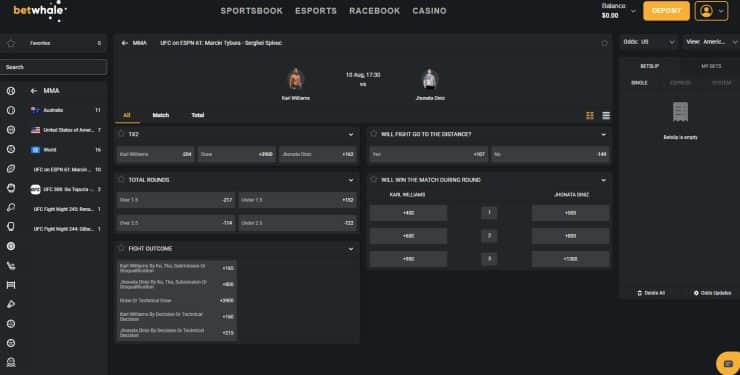The width and height of the screenshot is (740, 375).
Task: Open live chat bubble at bottom right
Action: pos(728,364)
